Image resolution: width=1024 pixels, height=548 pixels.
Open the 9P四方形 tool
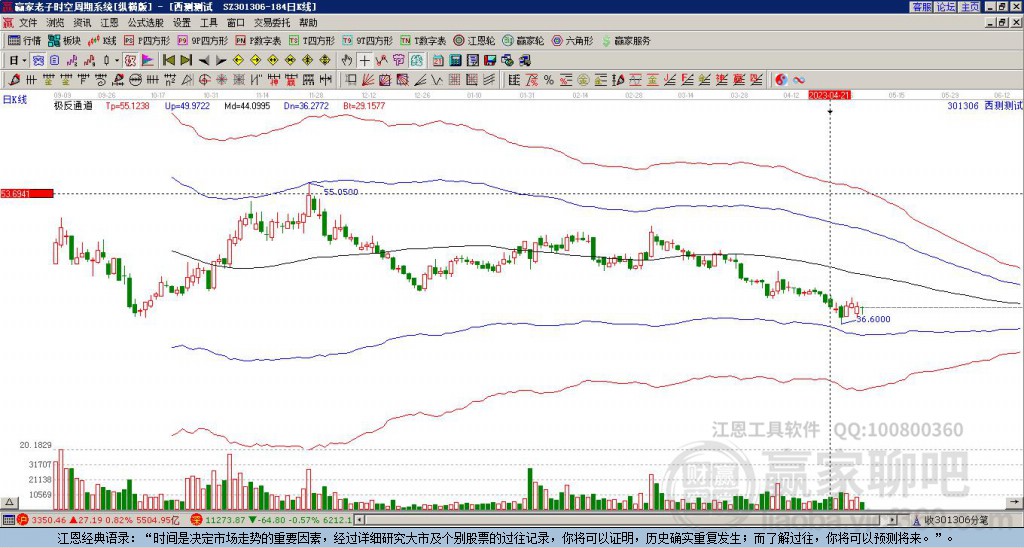click(x=202, y=40)
